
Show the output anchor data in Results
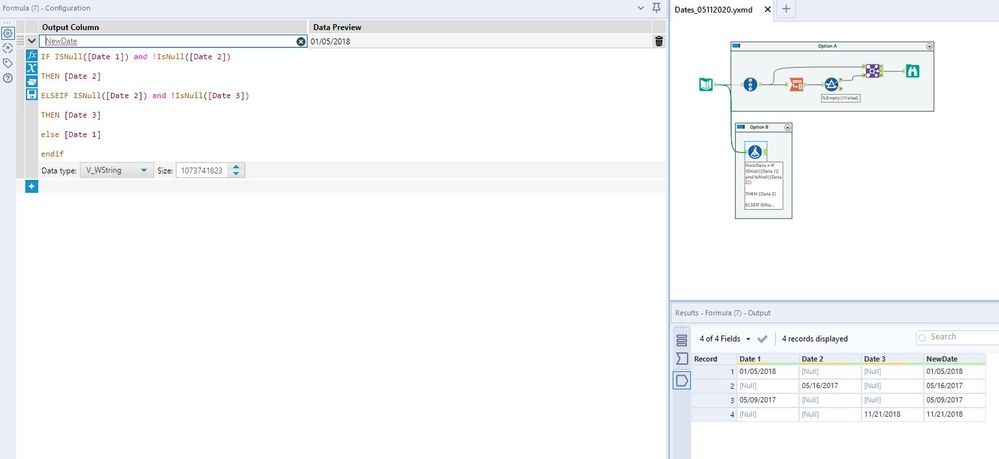point(682,381)
